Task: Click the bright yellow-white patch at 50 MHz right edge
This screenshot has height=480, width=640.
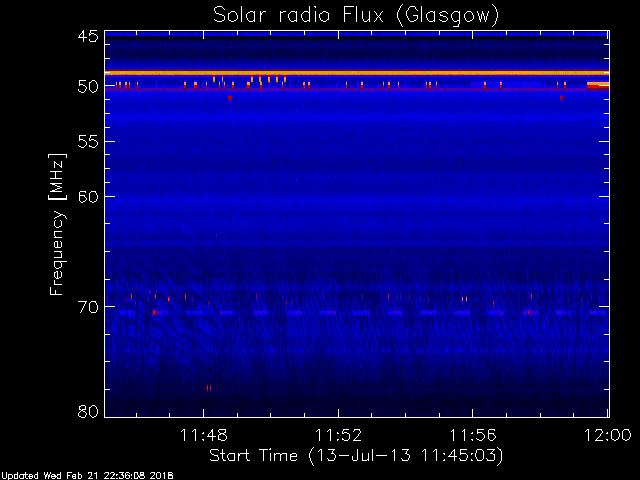Action: (598, 85)
